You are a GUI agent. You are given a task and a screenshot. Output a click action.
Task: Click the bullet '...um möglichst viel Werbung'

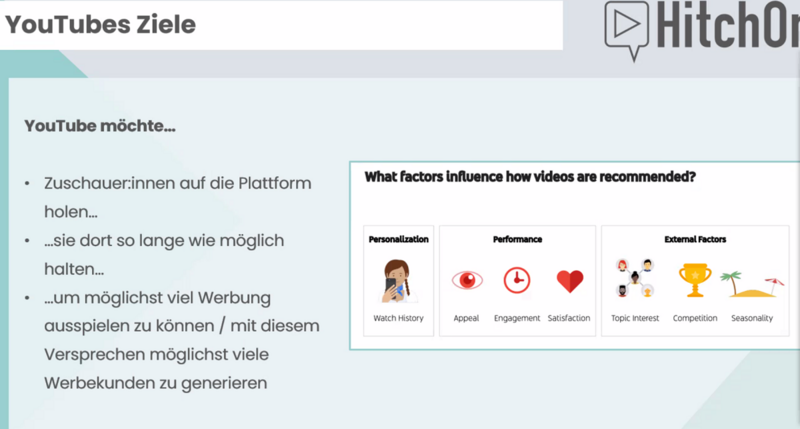pyautogui.click(x=157, y=298)
